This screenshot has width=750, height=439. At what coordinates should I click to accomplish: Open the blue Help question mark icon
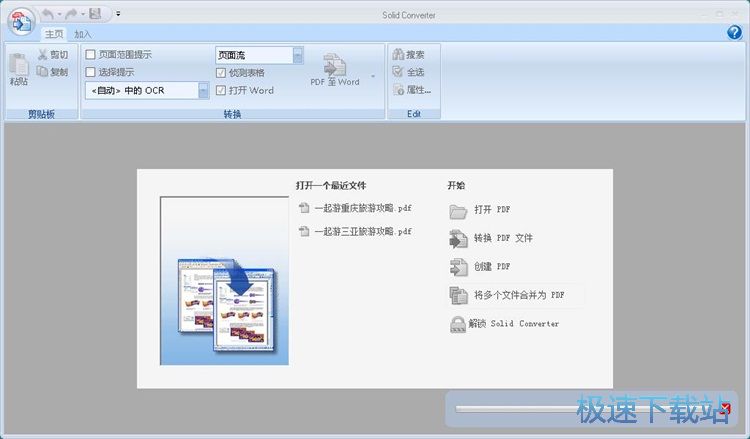click(734, 32)
